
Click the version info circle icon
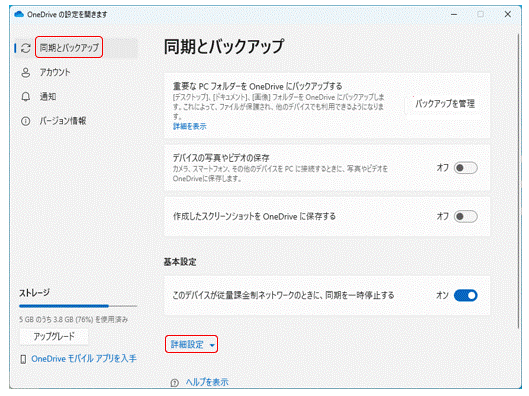coord(26,121)
